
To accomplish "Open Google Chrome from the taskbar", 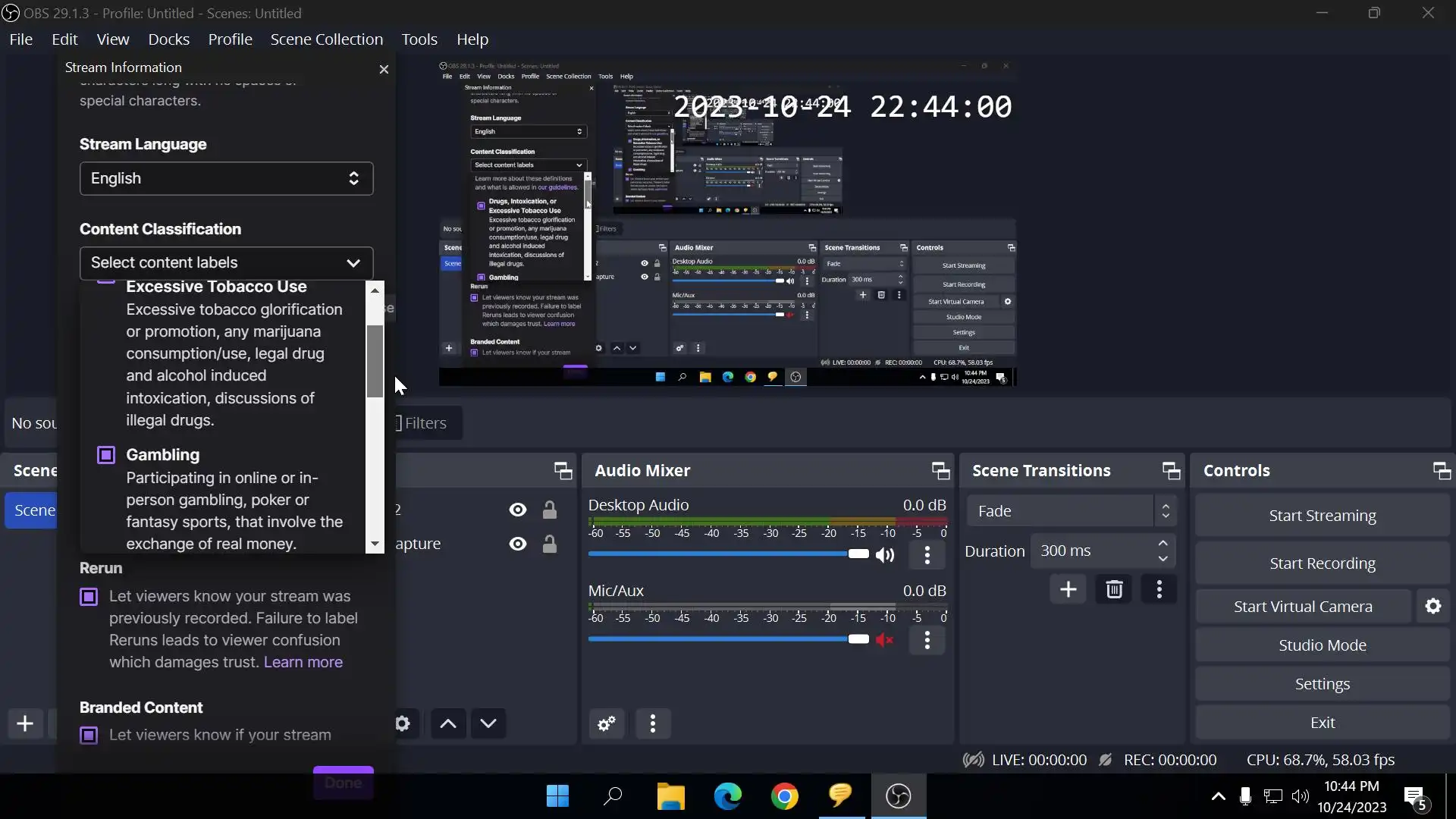I will pyautogui.click(x=784, y=796).
